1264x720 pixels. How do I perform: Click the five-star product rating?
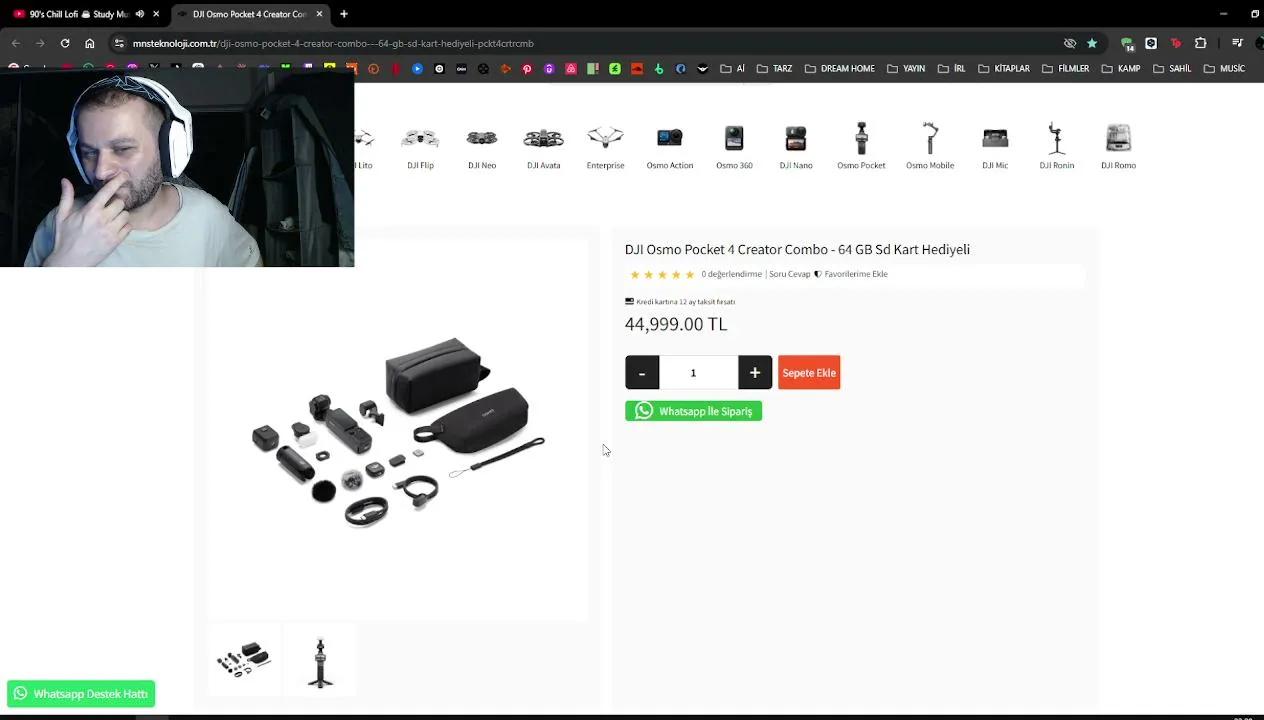661,275
